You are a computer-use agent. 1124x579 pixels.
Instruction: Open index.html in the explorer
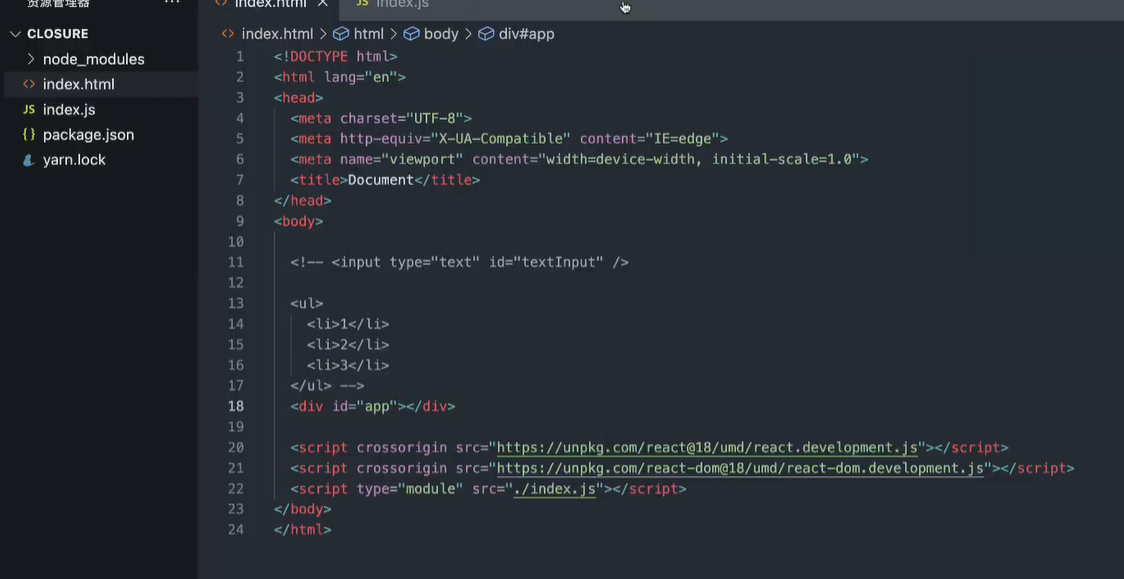coord(78,85)
